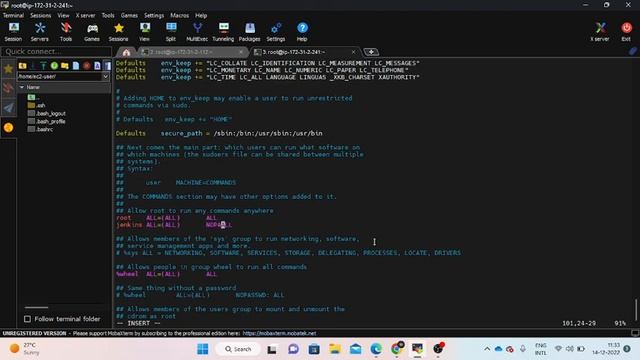This screenshot has height=360, width=640.
Task: Toggle Follow terminal folder checkbox
Action: click(x=27, y=319)
